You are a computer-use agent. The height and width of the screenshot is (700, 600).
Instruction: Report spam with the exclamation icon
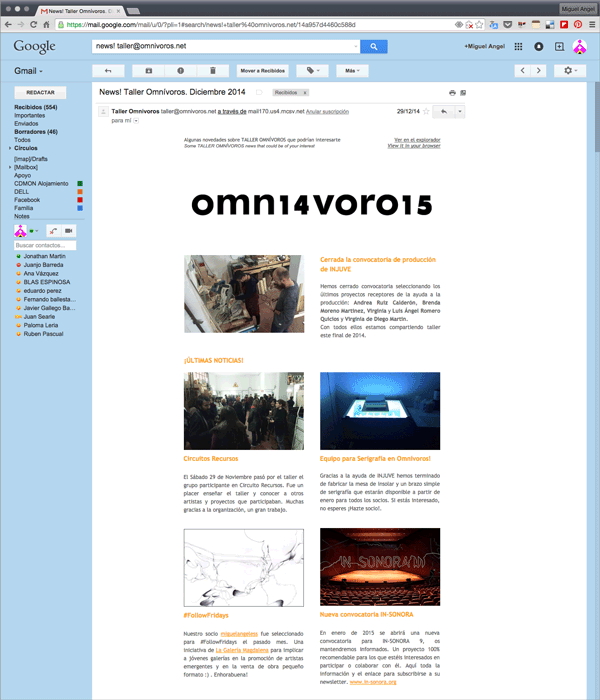coord(180,71)
